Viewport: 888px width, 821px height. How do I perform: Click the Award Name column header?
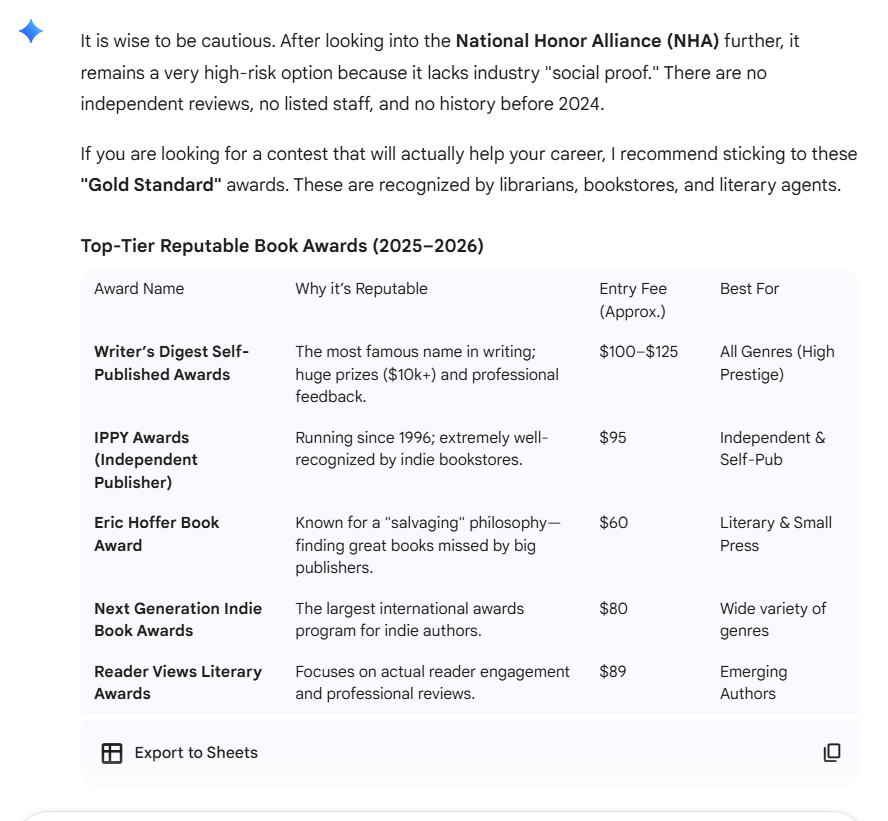coord(139,289)
